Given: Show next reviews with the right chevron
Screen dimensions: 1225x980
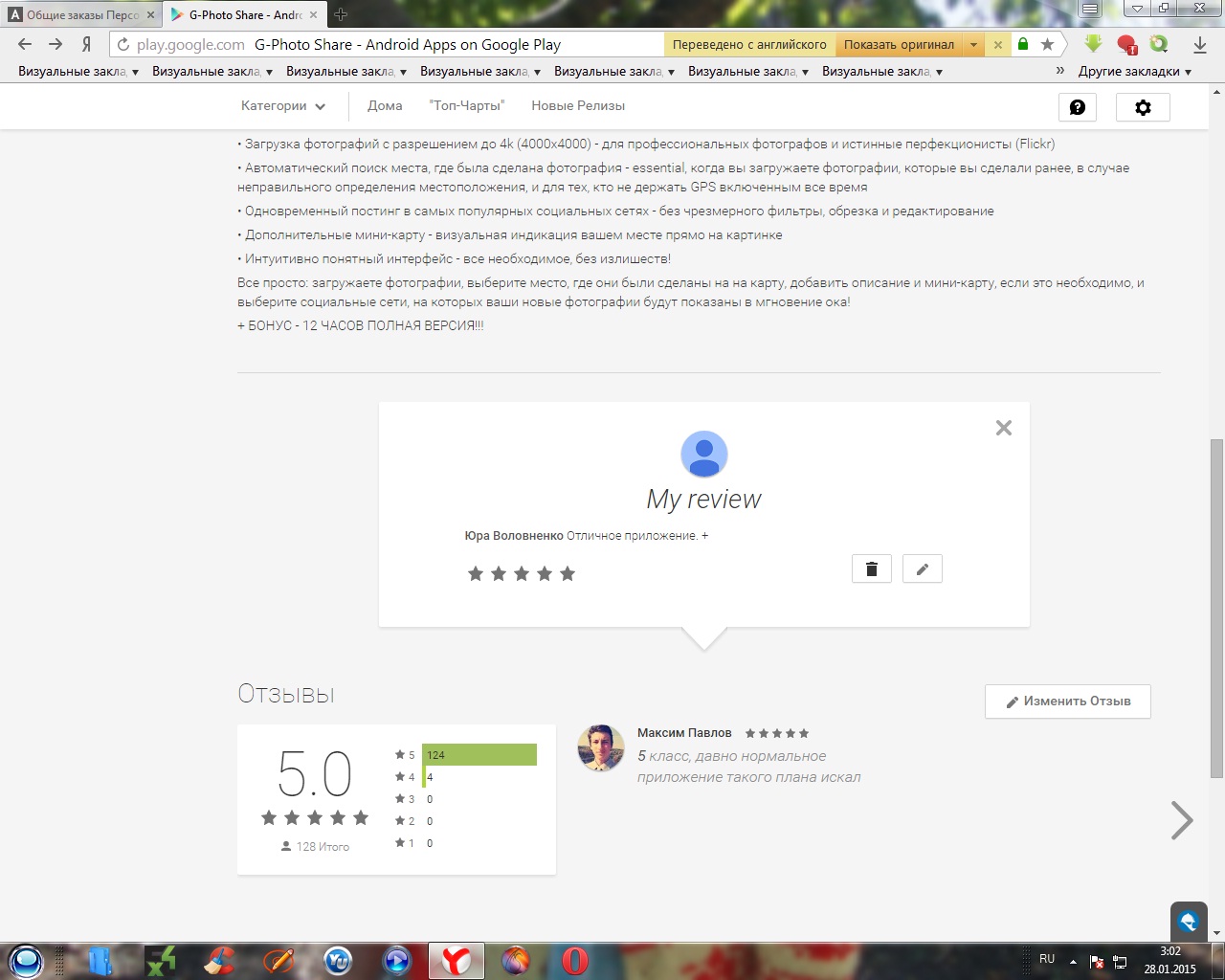Looking at the screenshot, I should click(1182, 820).
